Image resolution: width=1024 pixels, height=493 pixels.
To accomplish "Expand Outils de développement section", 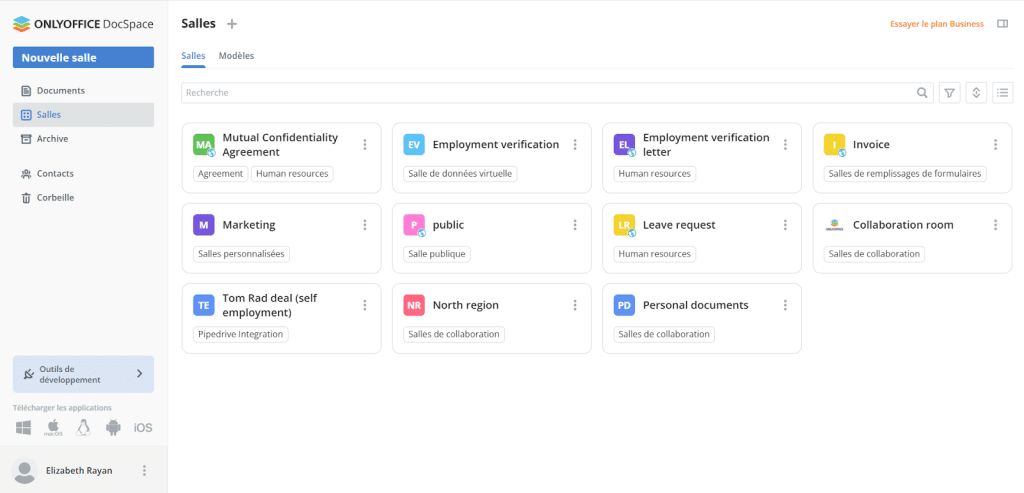I will tap(139, 374).
